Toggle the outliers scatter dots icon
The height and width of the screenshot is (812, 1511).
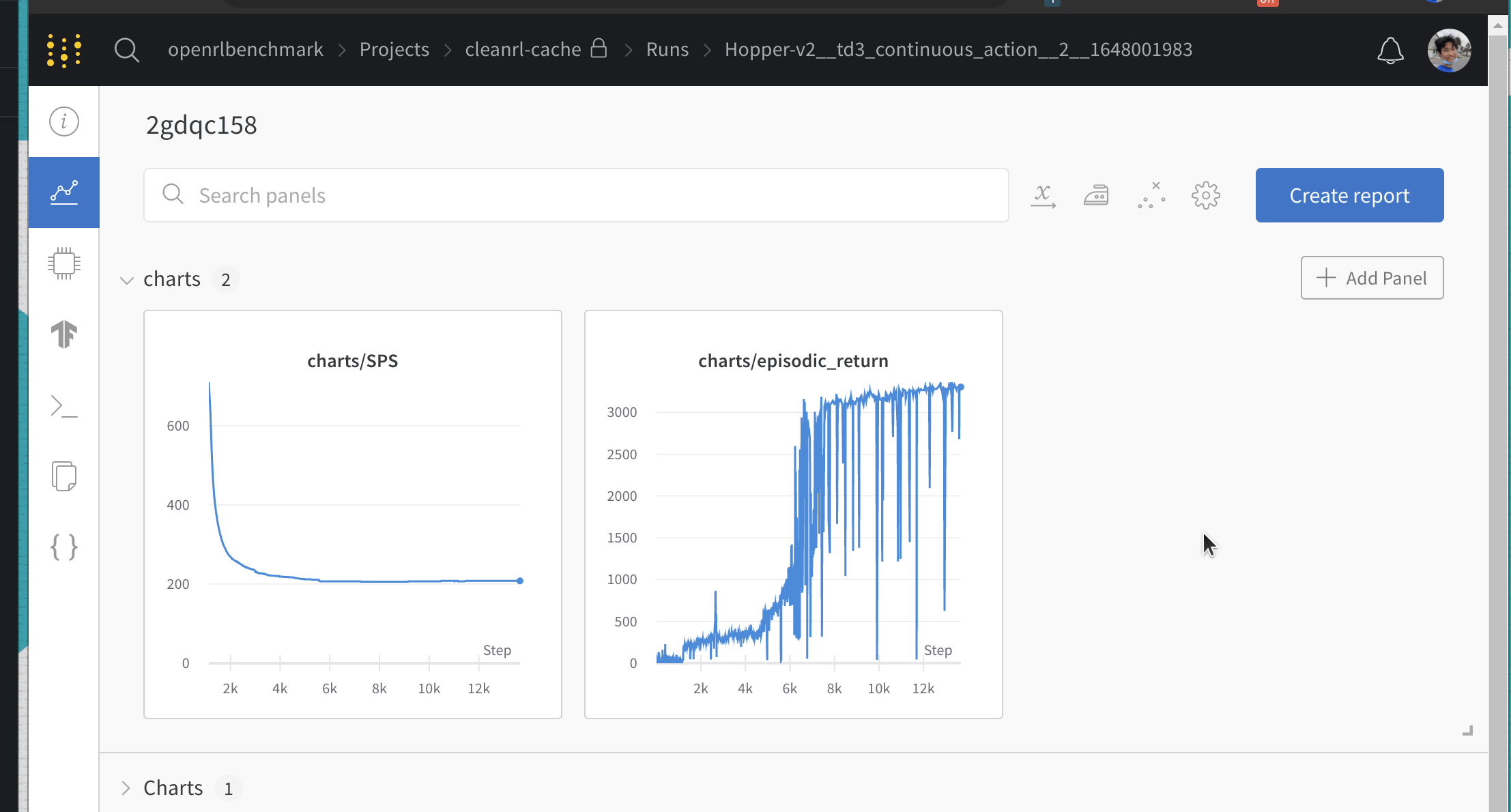tap(1151, 196)
